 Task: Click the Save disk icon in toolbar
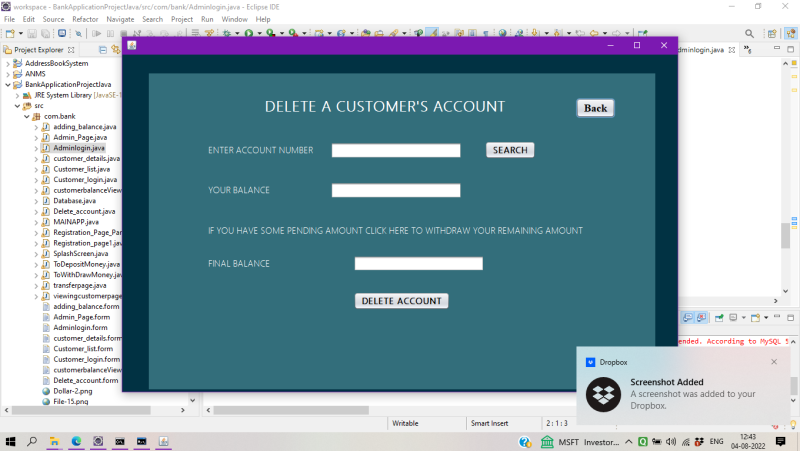32,34
